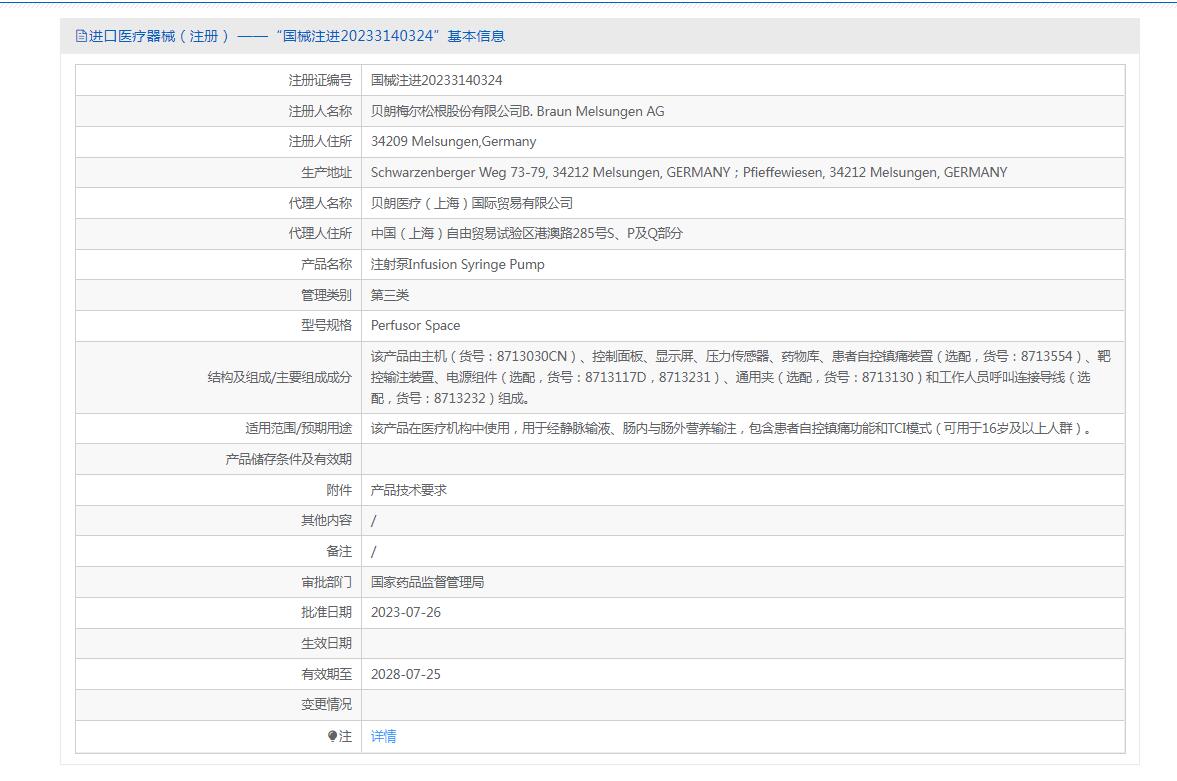Click the agent address 港澳路285号 cell
The height and width of the screenshot is (781, 1177).
pyautogui.click(x=526, y=233)
